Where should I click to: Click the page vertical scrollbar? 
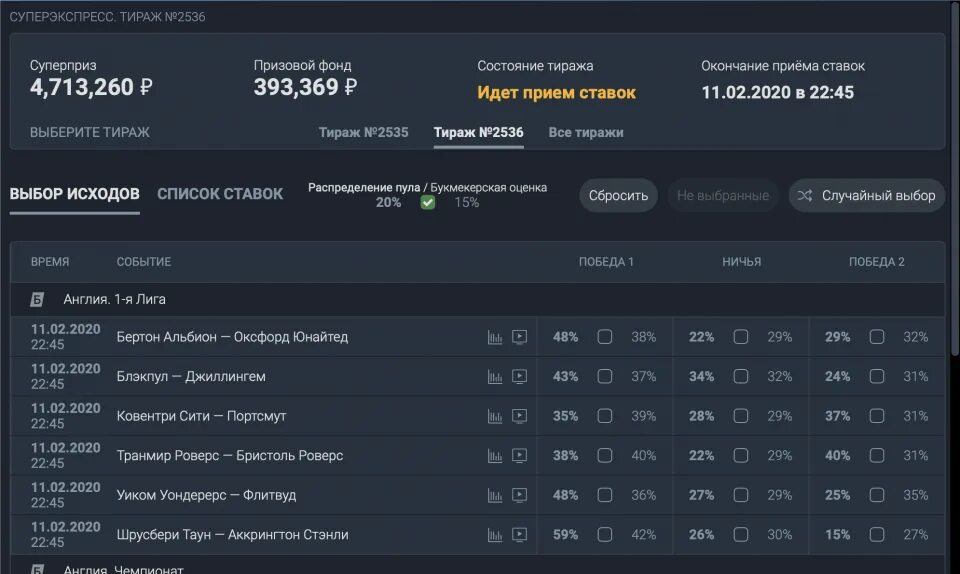(955, 177)
